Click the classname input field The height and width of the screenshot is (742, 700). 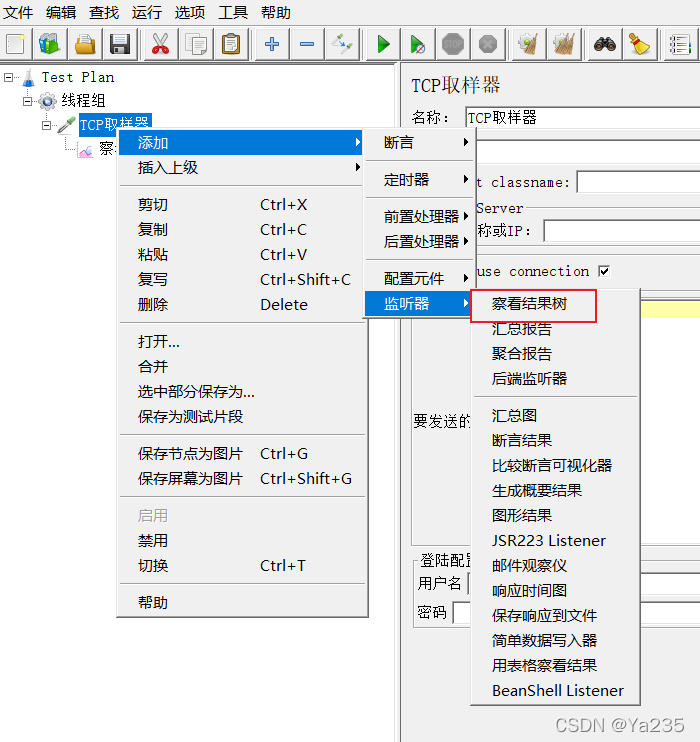tap(638, 182)
